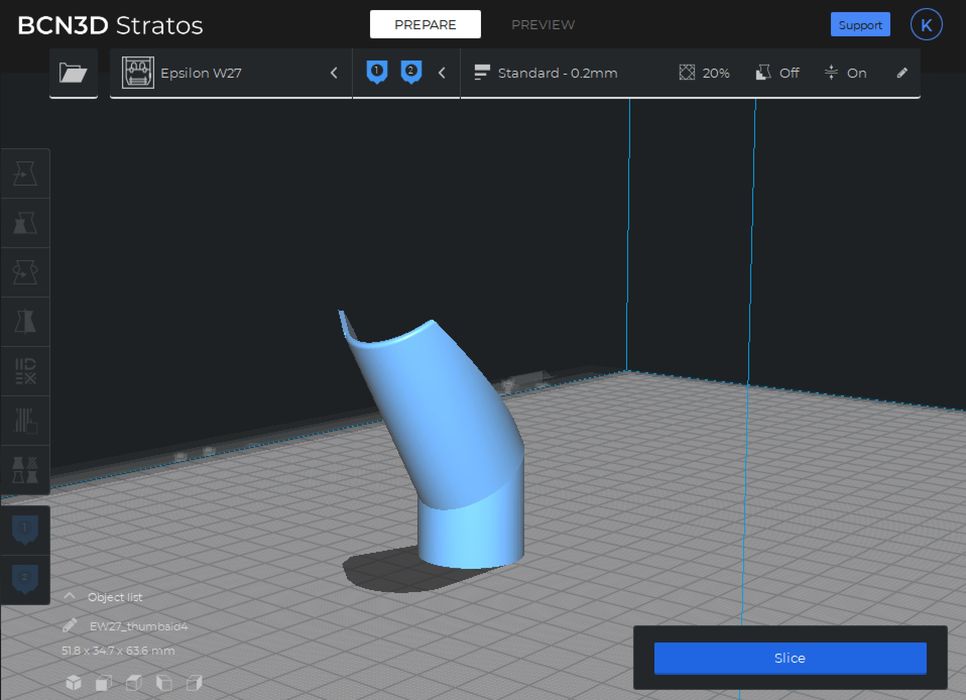Click the pencil icon to edit print settings
The image size is (966, 700).
click(902, 73)
